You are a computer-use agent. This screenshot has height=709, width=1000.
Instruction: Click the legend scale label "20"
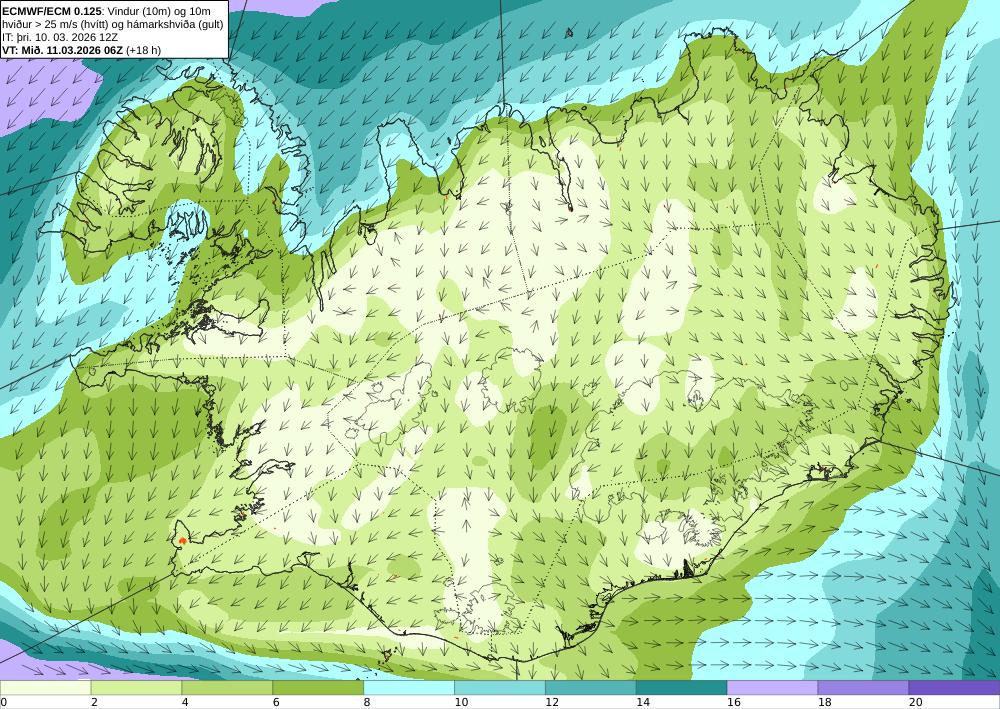click(x=915, y=703)
